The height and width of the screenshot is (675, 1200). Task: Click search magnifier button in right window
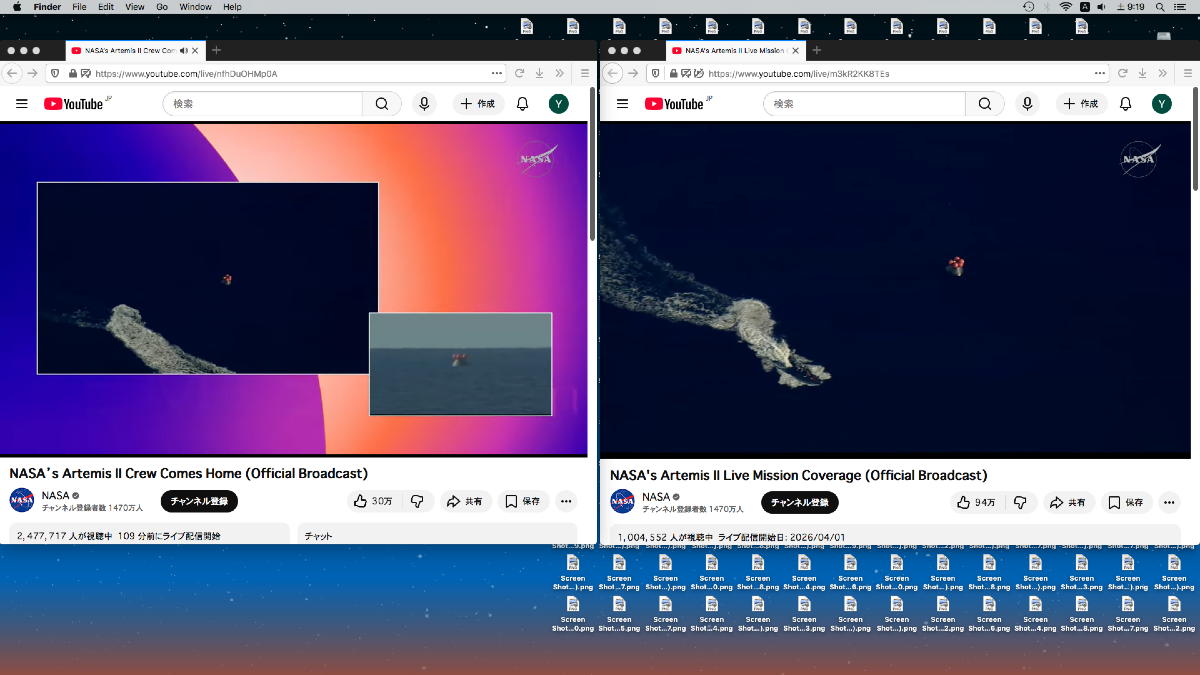[x=984, y=104]
